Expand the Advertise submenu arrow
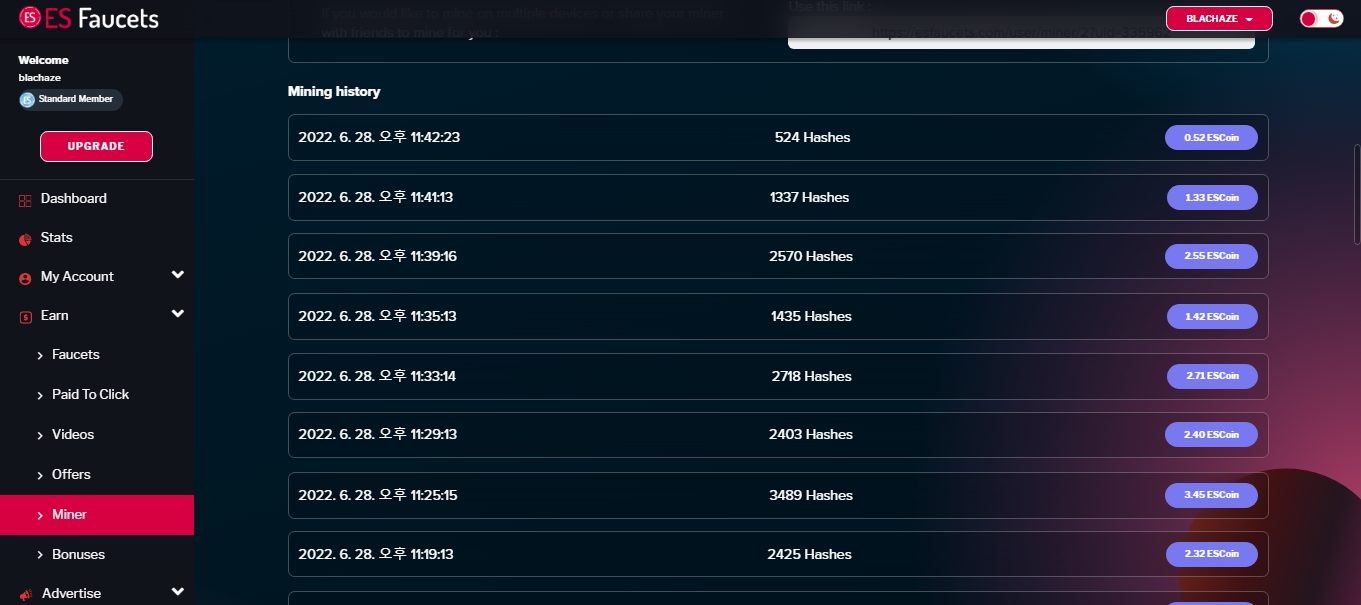The width and height of the screenshot is (1361, 605). 178,592
